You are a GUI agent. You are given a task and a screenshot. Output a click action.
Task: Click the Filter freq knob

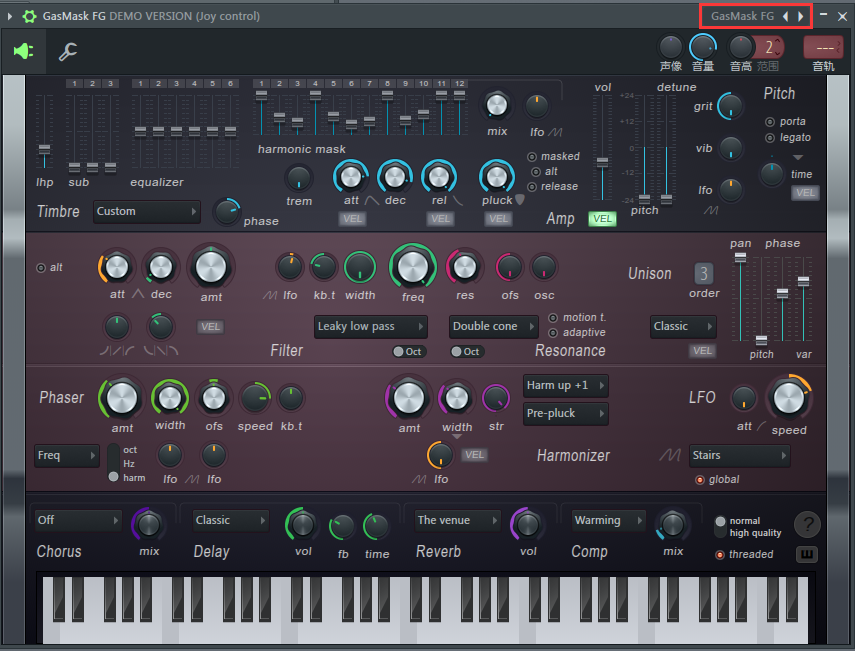(413, 267)
